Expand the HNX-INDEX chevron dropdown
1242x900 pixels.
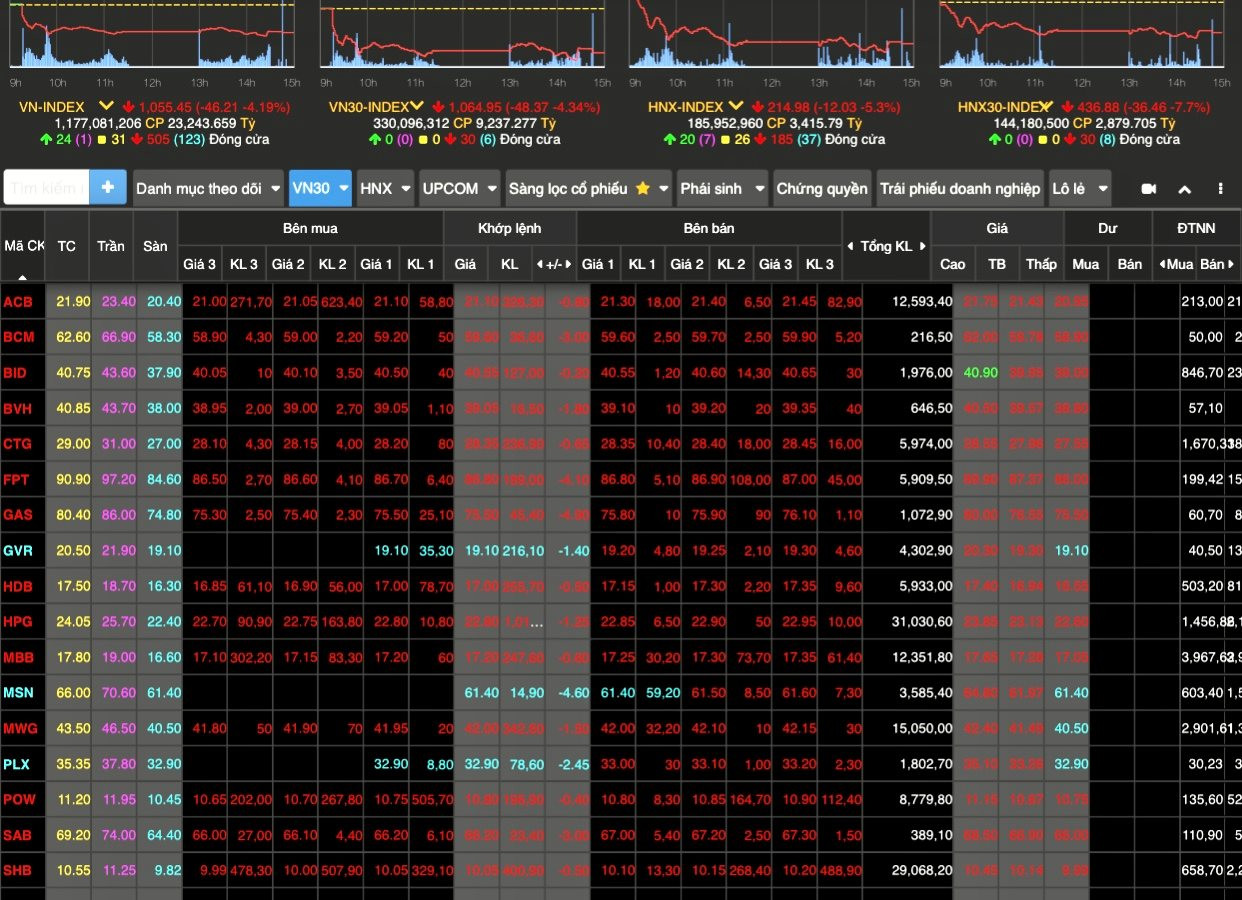[x=736, y=106]
